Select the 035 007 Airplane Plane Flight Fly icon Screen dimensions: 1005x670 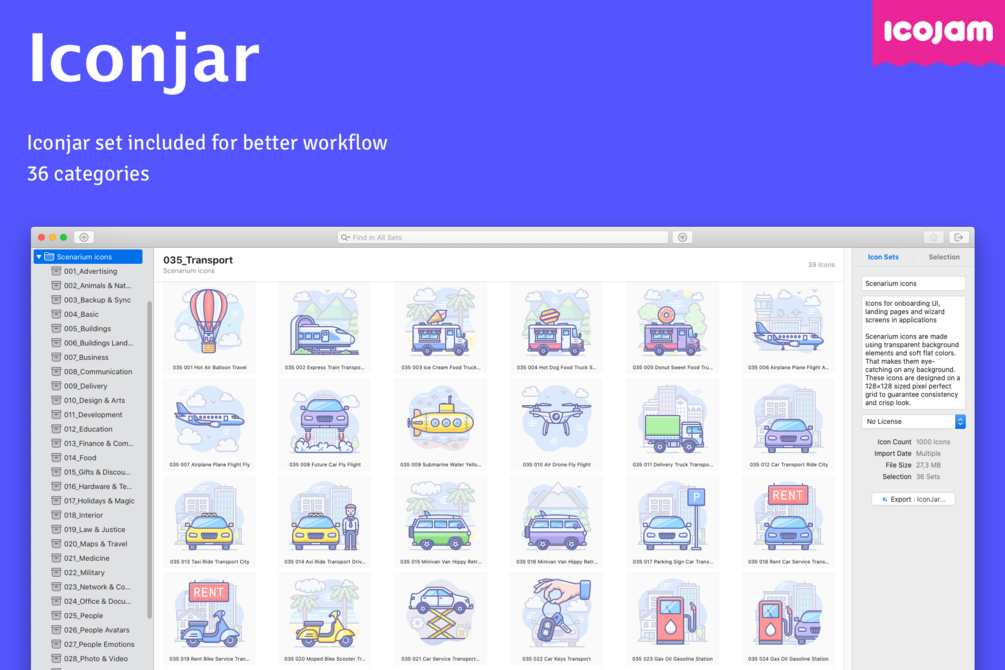point(210,425)
